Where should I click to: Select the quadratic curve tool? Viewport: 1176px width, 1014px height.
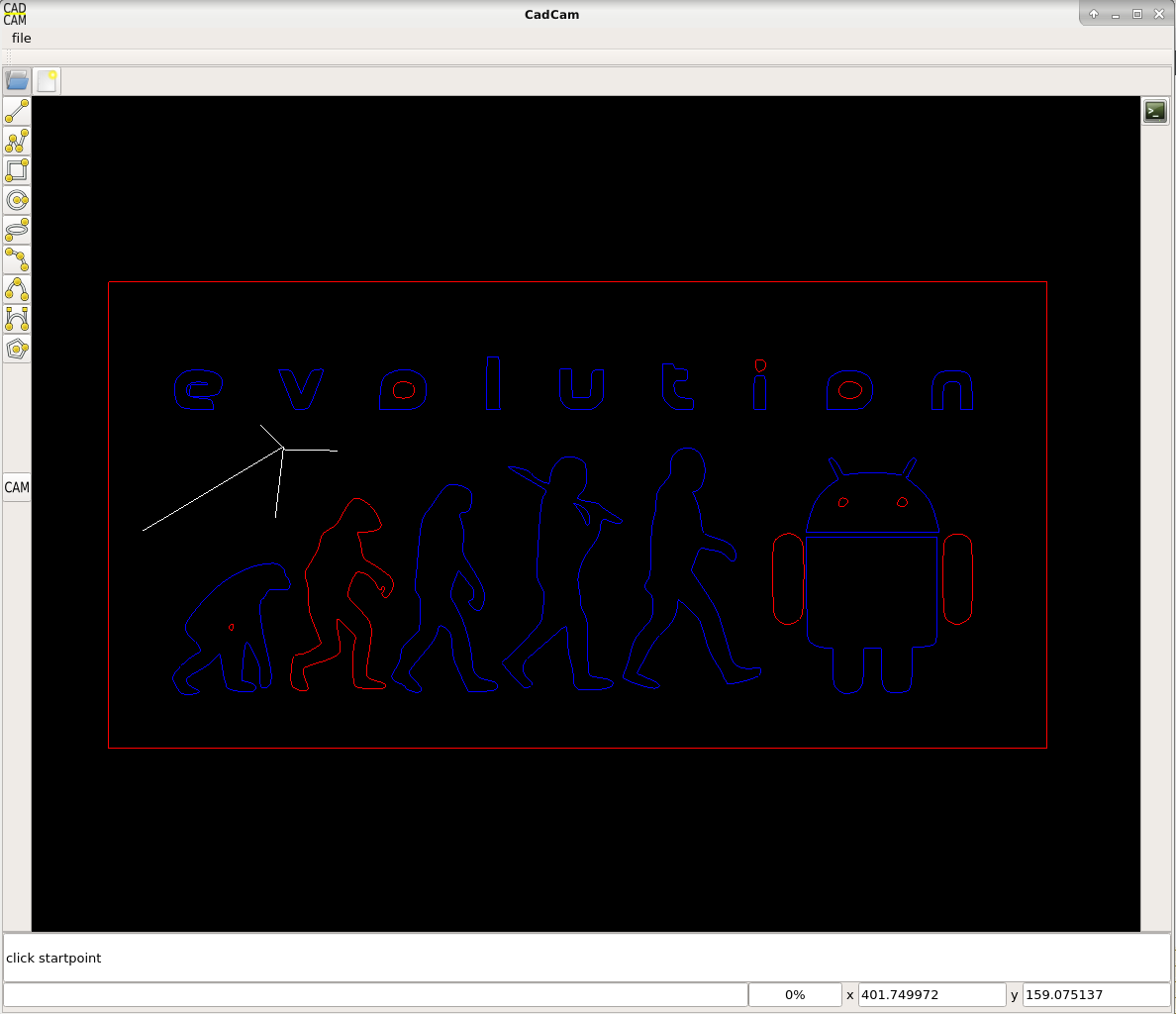17,289
